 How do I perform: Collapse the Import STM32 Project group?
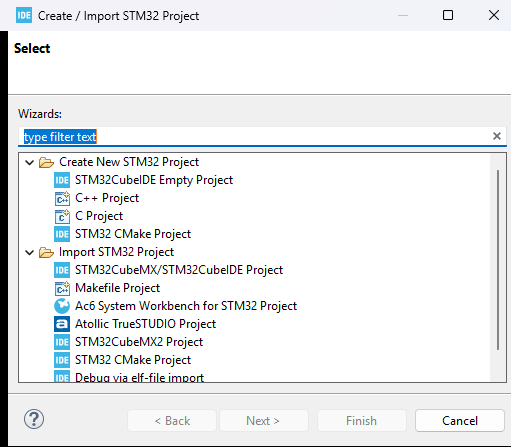[x=30, y=252]
